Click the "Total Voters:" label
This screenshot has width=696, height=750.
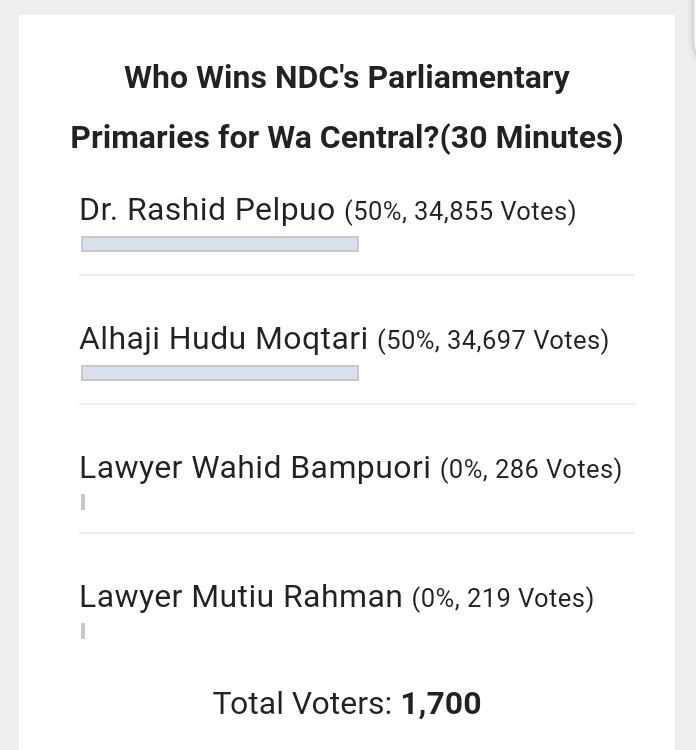302,704
